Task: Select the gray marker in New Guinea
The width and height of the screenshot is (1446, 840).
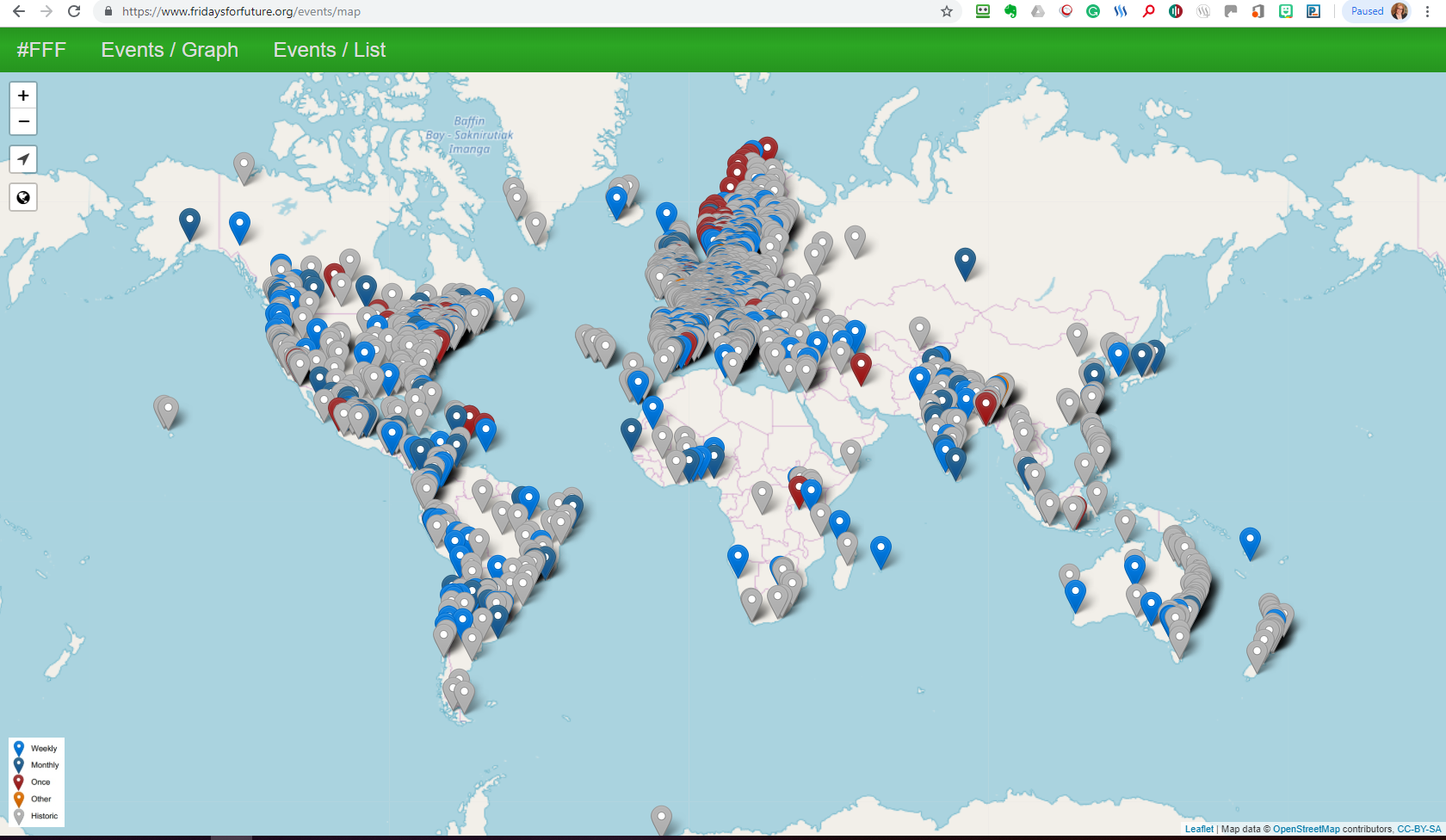Action: pos(1125,525)
